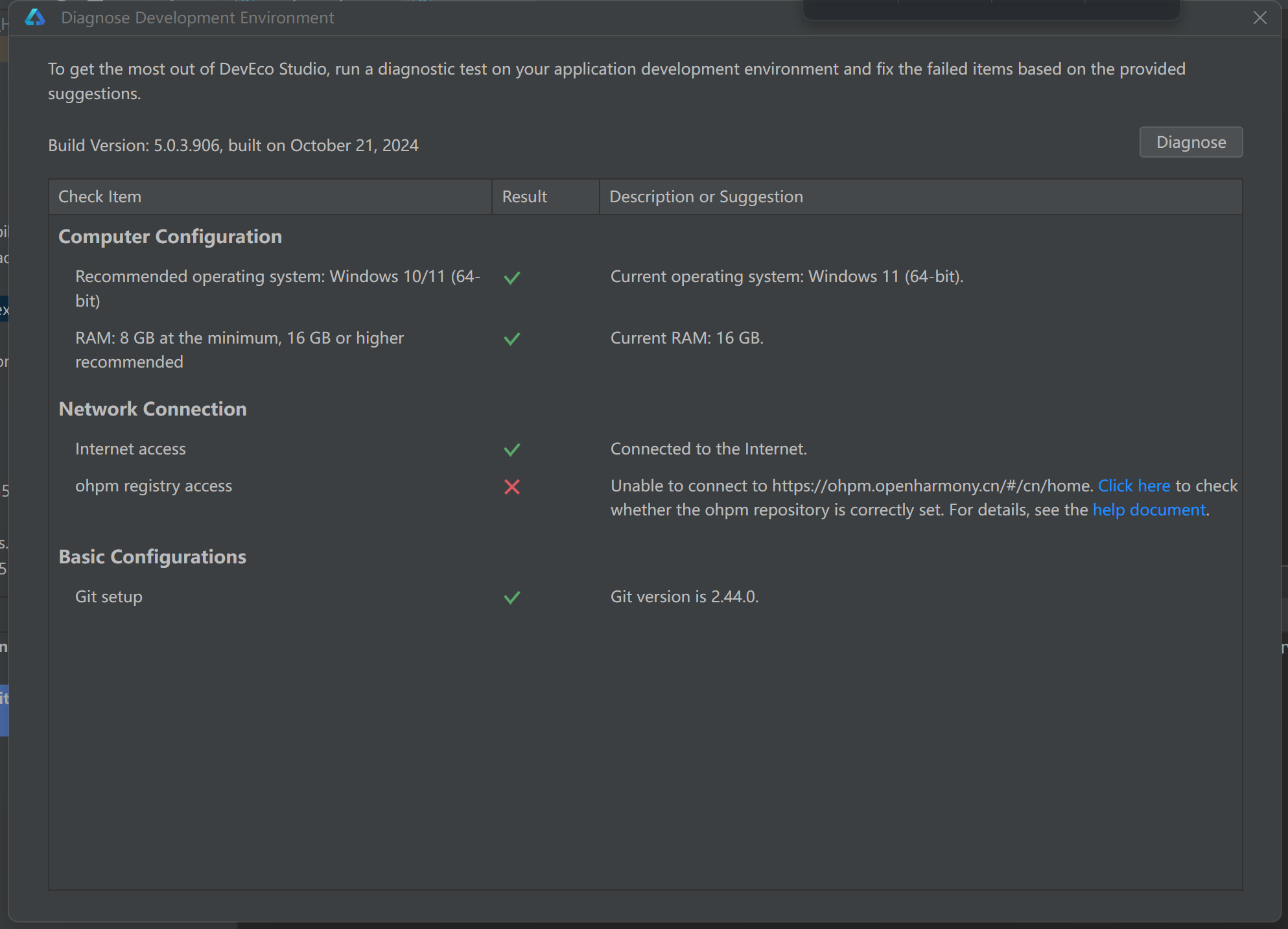Click the DevEco Studio logo icon

[x=35, y=18]
